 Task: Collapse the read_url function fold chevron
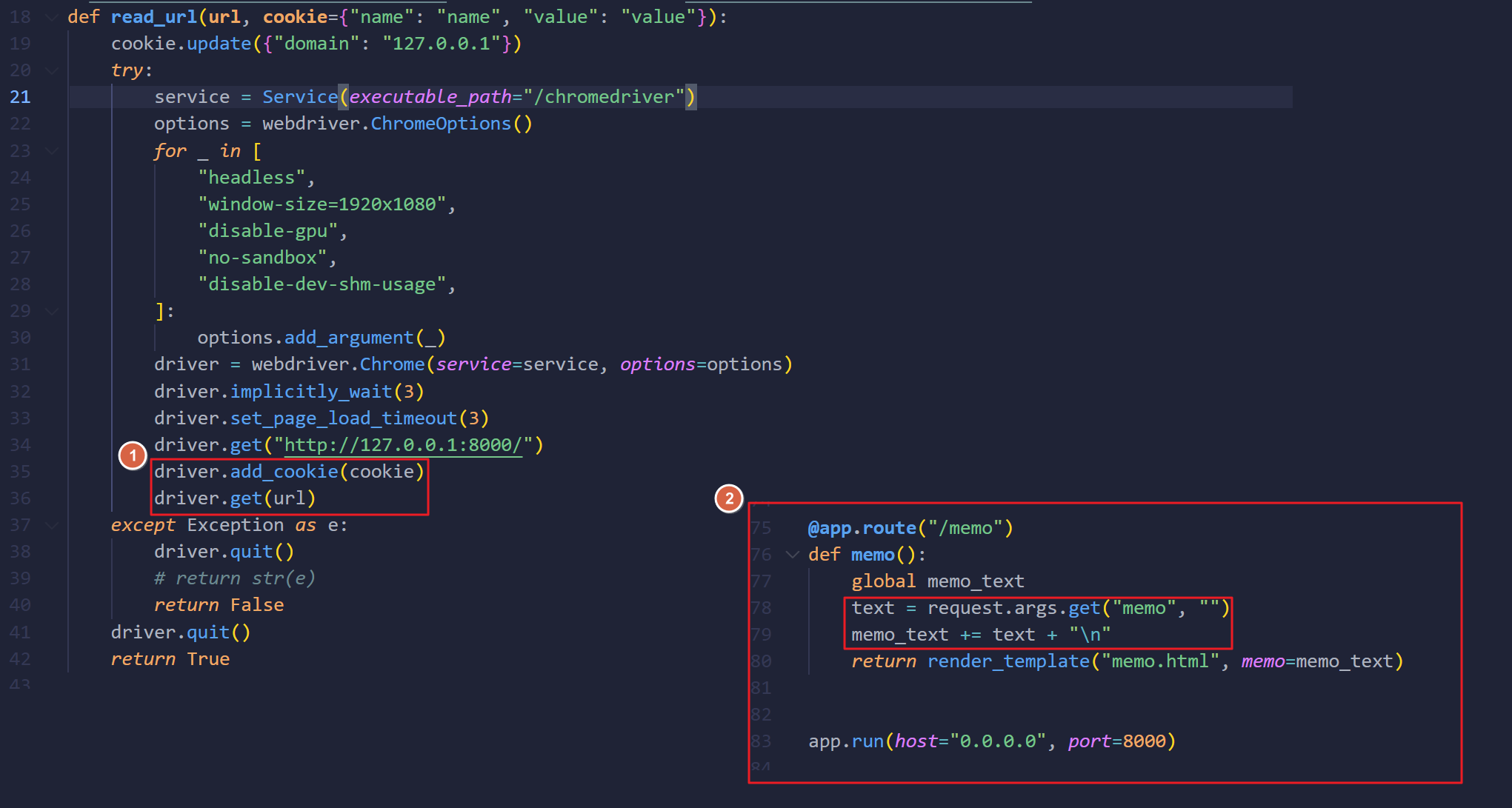[52, 17]
